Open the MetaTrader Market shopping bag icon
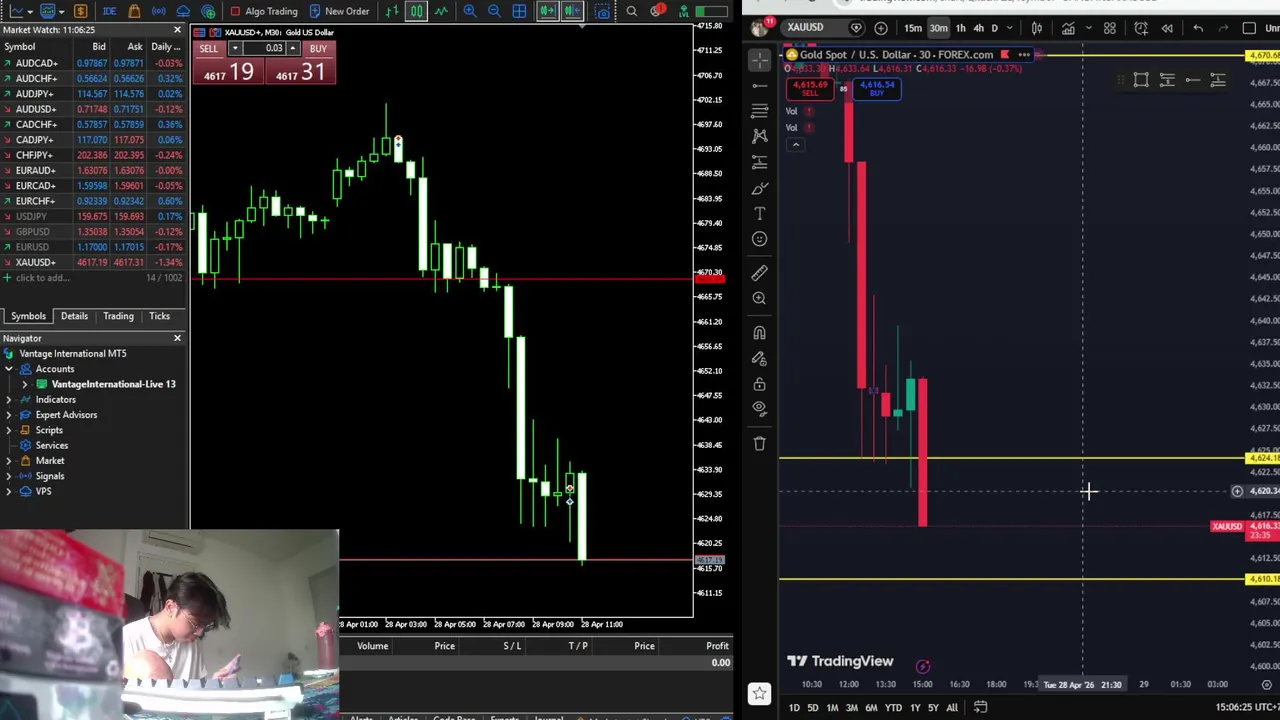 (x=134, y=11)
